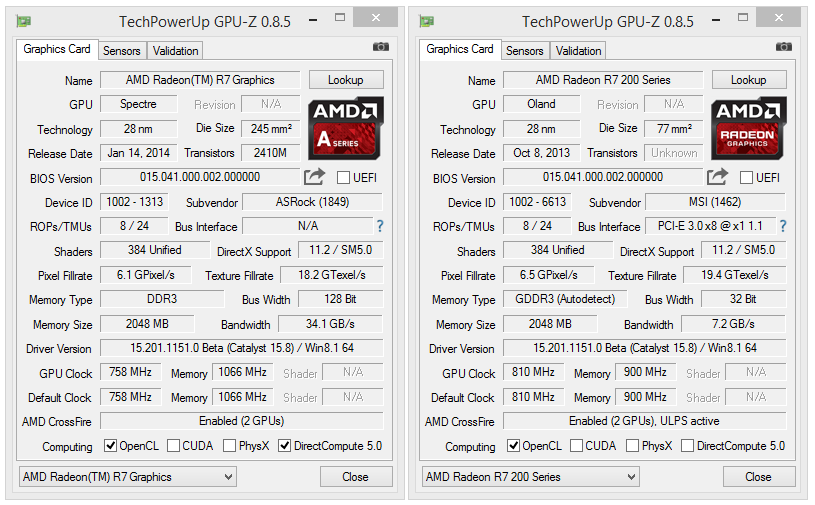
Task: Select Graphics Card tab in left window
Action: [x=57, y=49]
